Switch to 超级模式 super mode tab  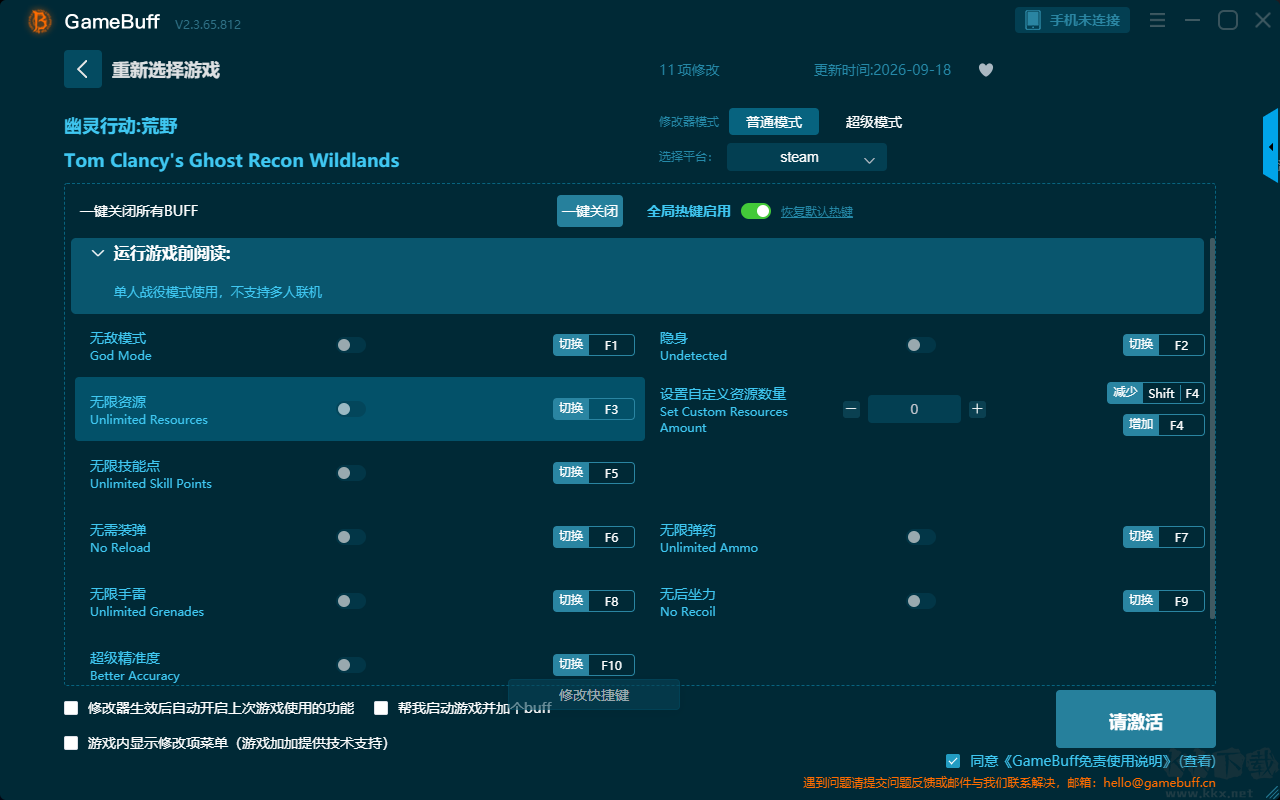coord(874,122)
